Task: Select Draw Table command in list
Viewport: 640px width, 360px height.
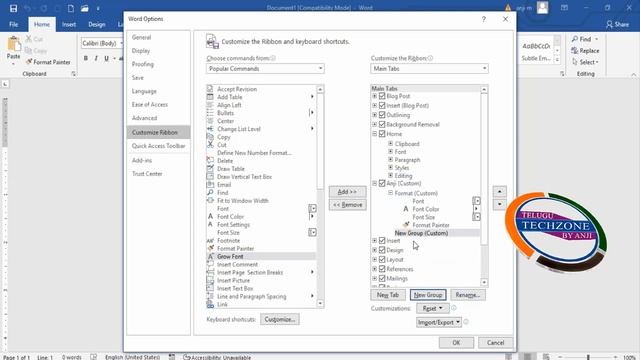Action: point(261,169)
